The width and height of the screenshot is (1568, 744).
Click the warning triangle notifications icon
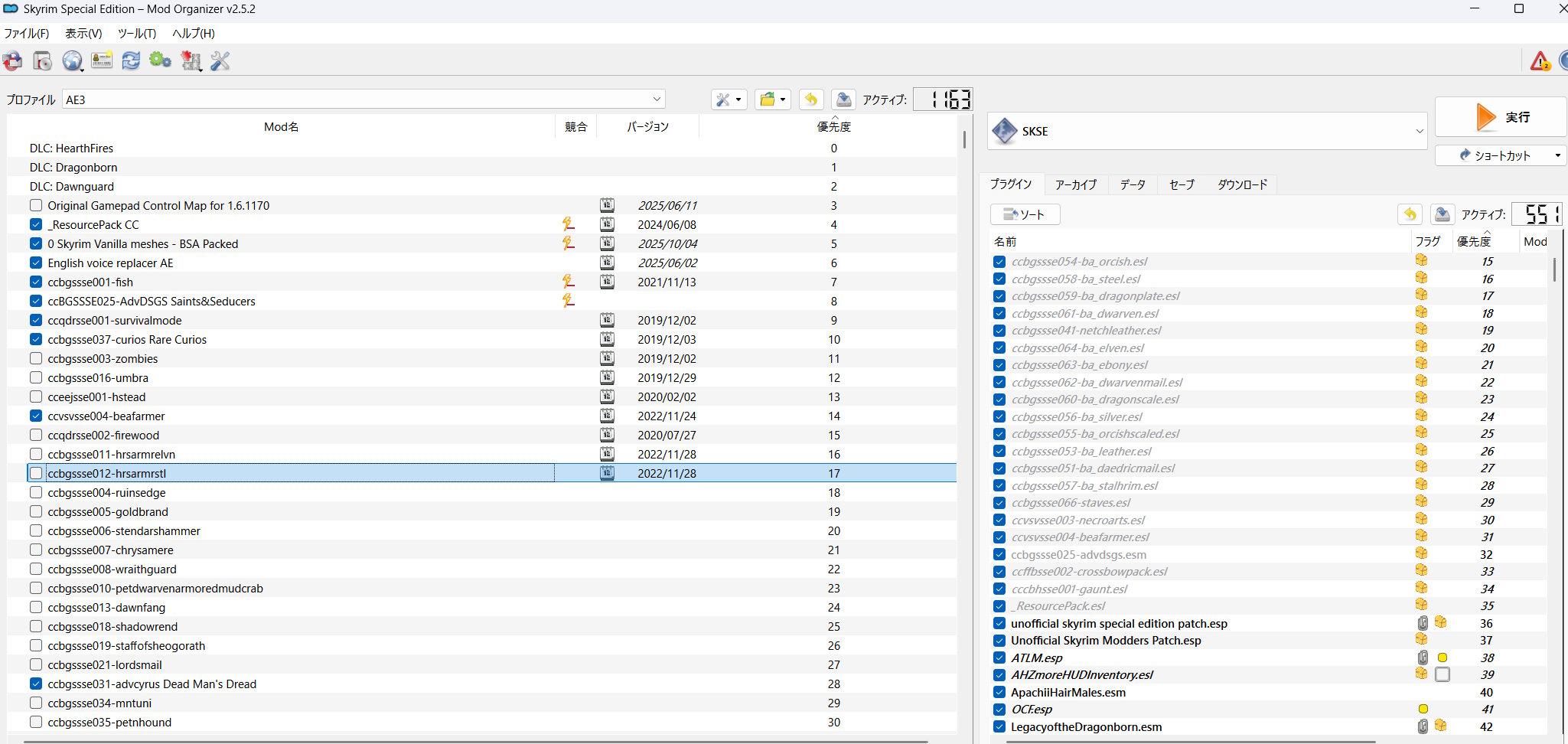(x=1540, y=61)
